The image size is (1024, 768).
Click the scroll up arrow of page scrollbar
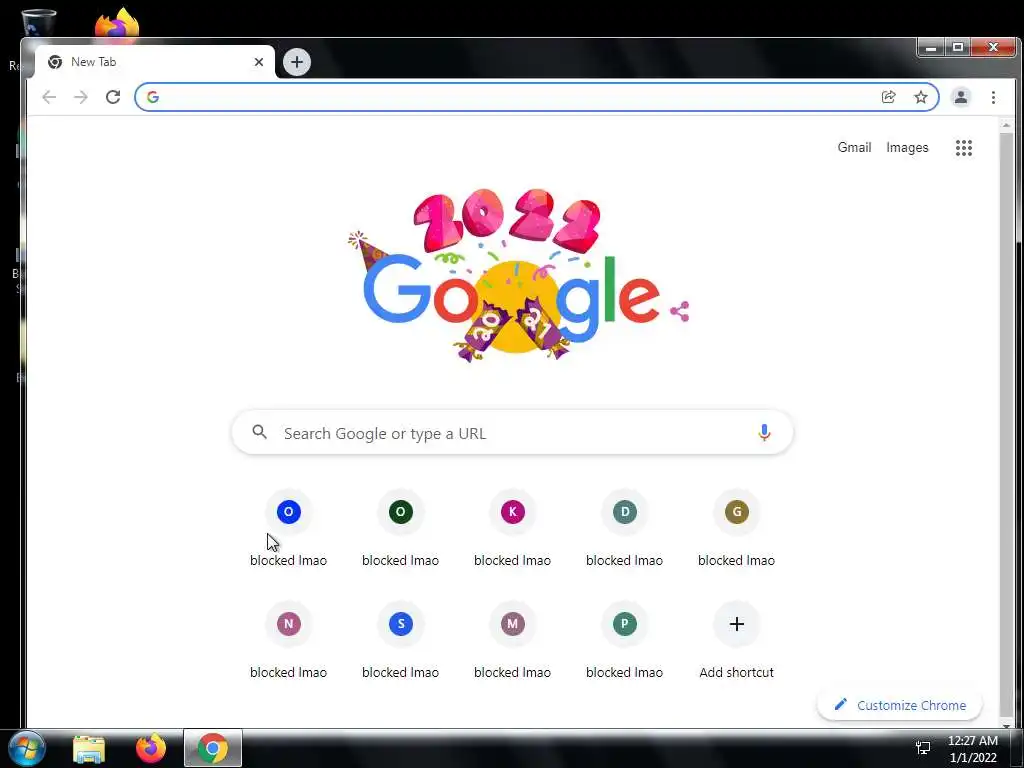point(1006,125)
